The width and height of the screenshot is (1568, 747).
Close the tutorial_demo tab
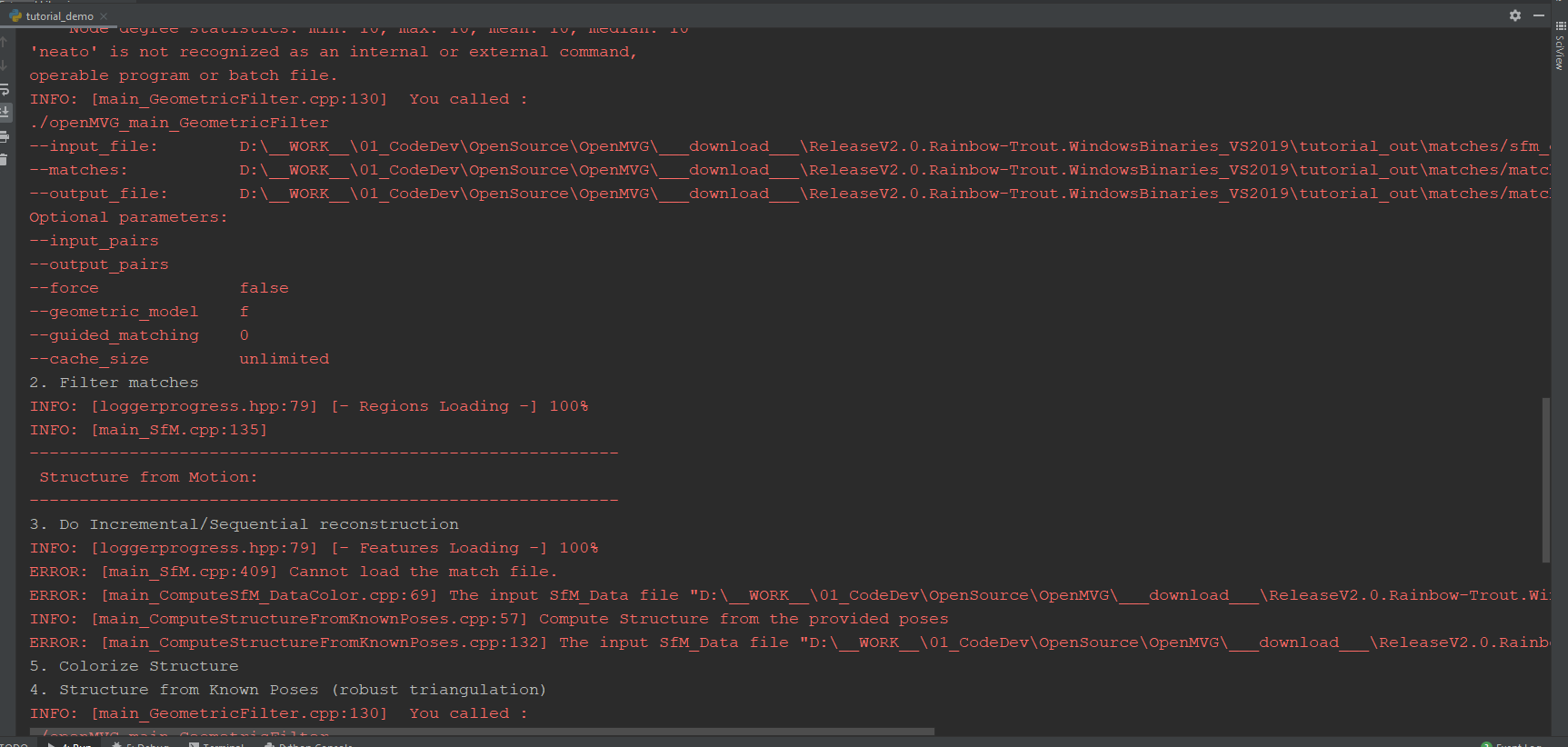click(x=103, y=15)
